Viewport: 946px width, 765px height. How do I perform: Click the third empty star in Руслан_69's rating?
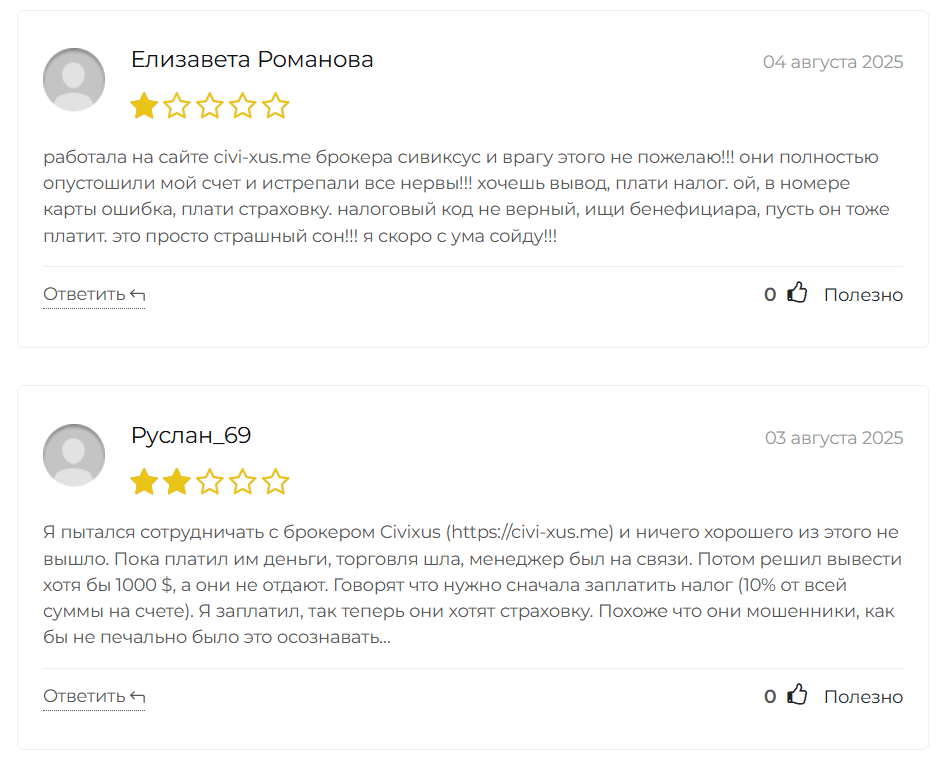pos(210,481)
